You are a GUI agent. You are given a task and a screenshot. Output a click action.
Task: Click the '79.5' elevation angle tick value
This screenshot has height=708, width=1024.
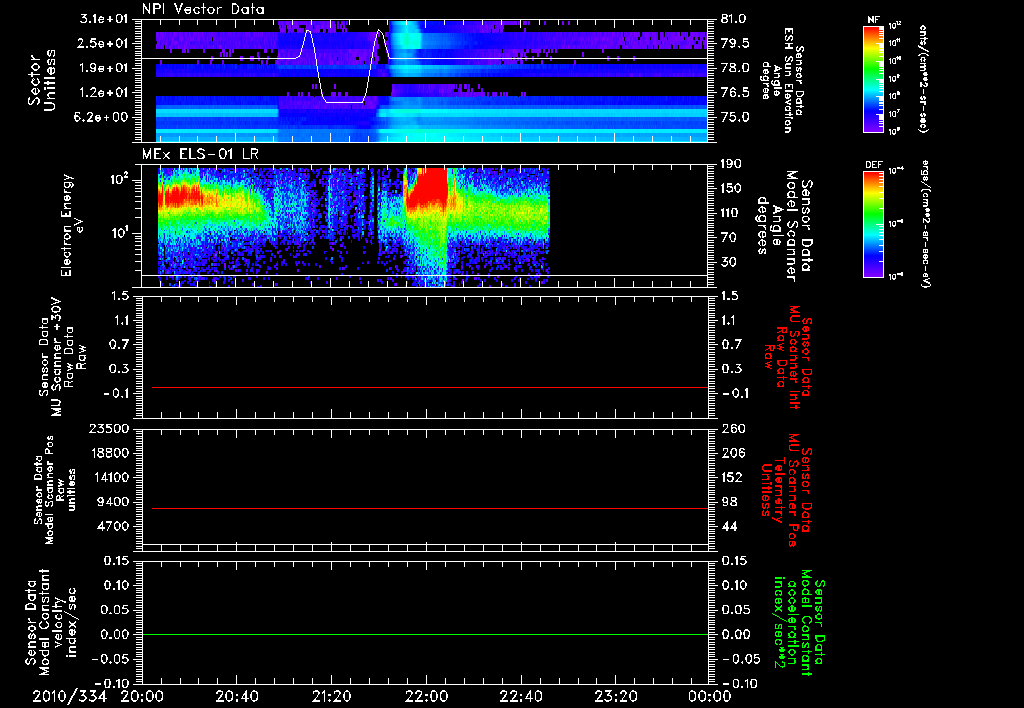[735, 43]
